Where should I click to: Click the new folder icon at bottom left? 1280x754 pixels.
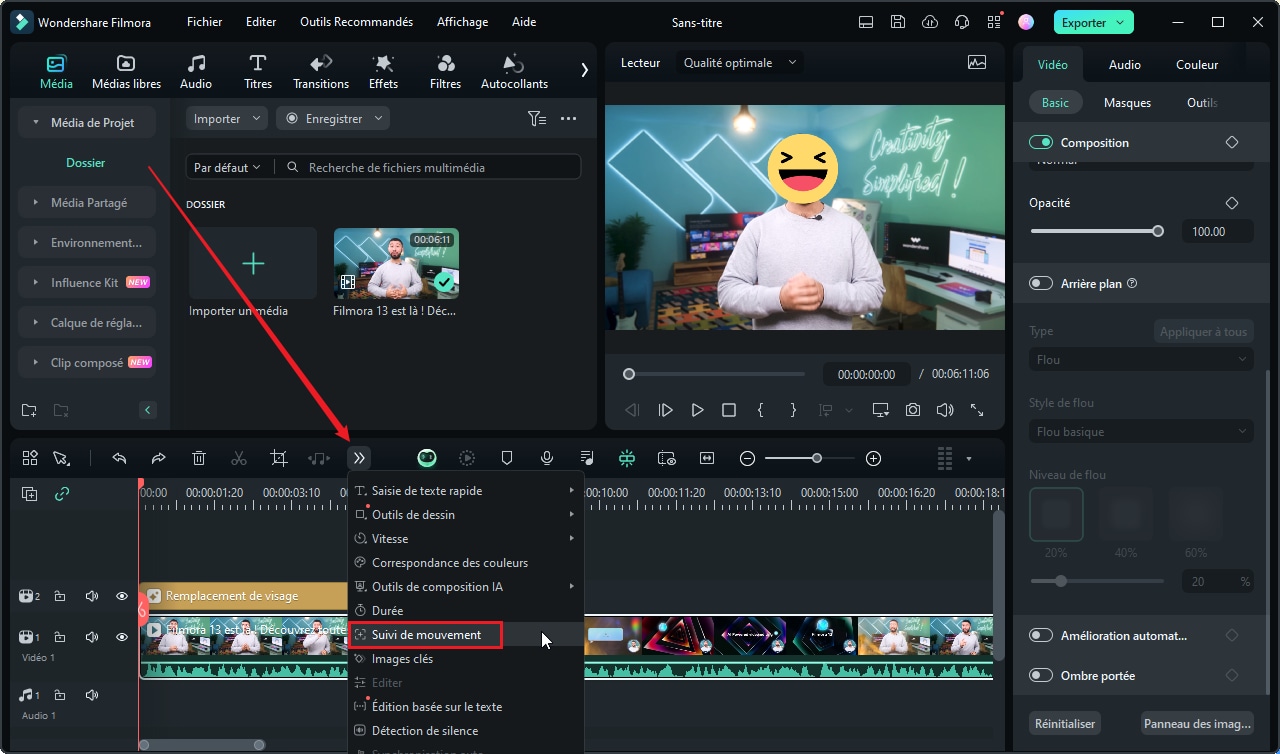tap(29, 410)
